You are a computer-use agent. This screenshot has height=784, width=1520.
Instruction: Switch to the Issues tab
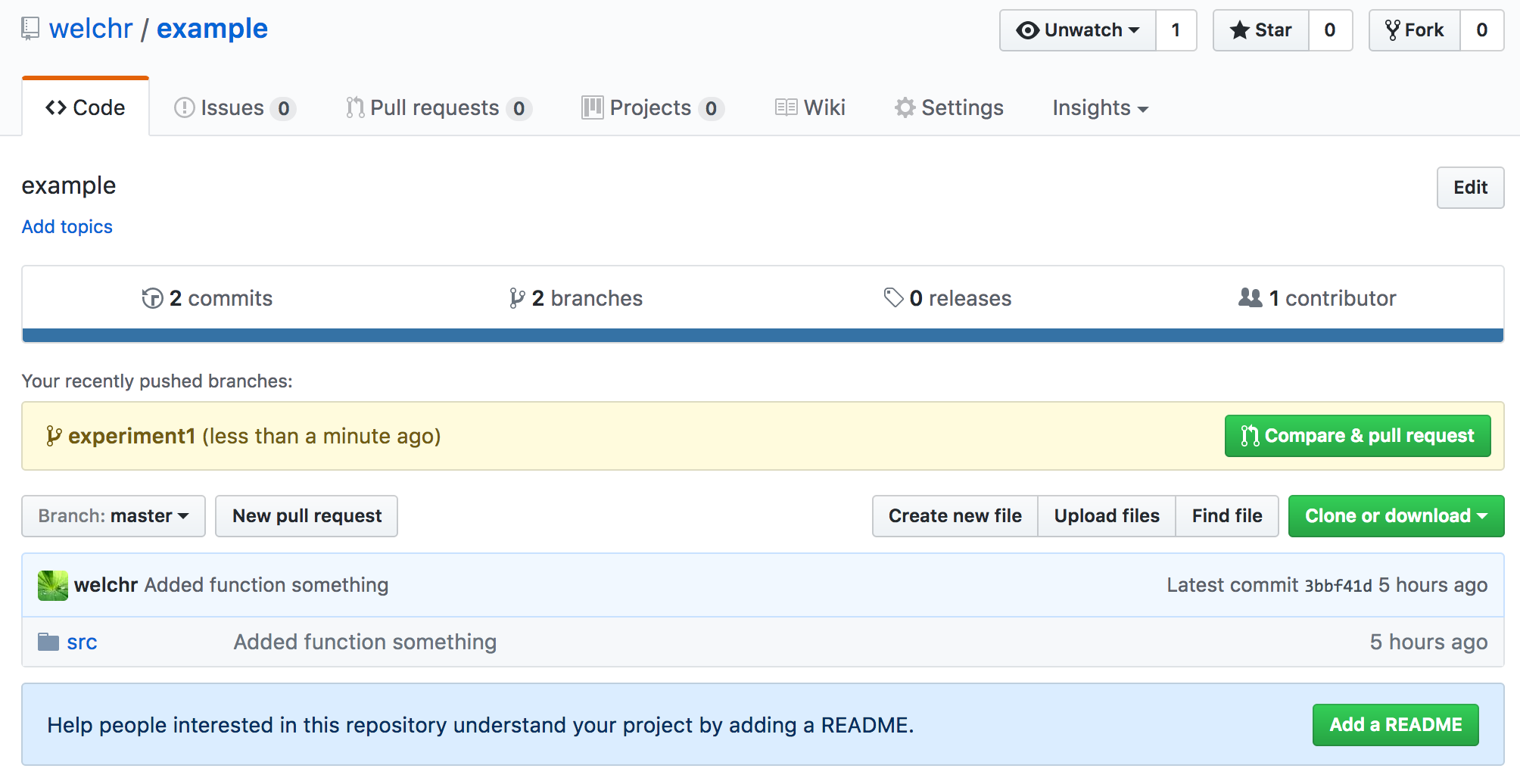click(233, 108)
